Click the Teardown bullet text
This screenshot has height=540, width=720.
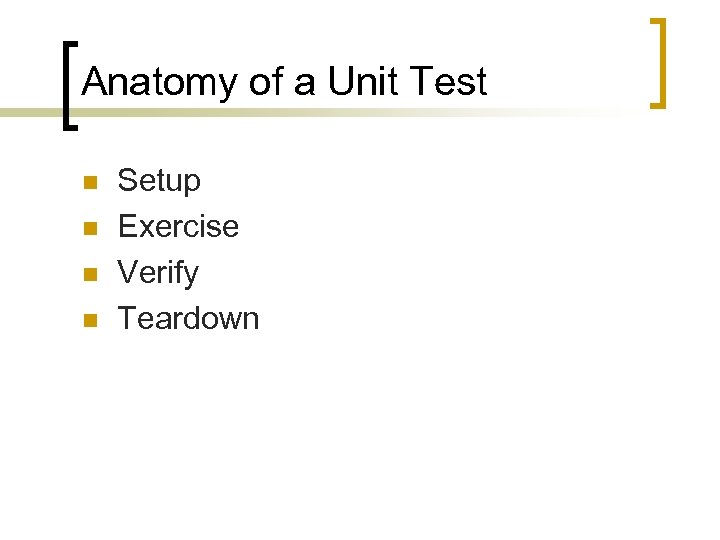click(188, 319)
